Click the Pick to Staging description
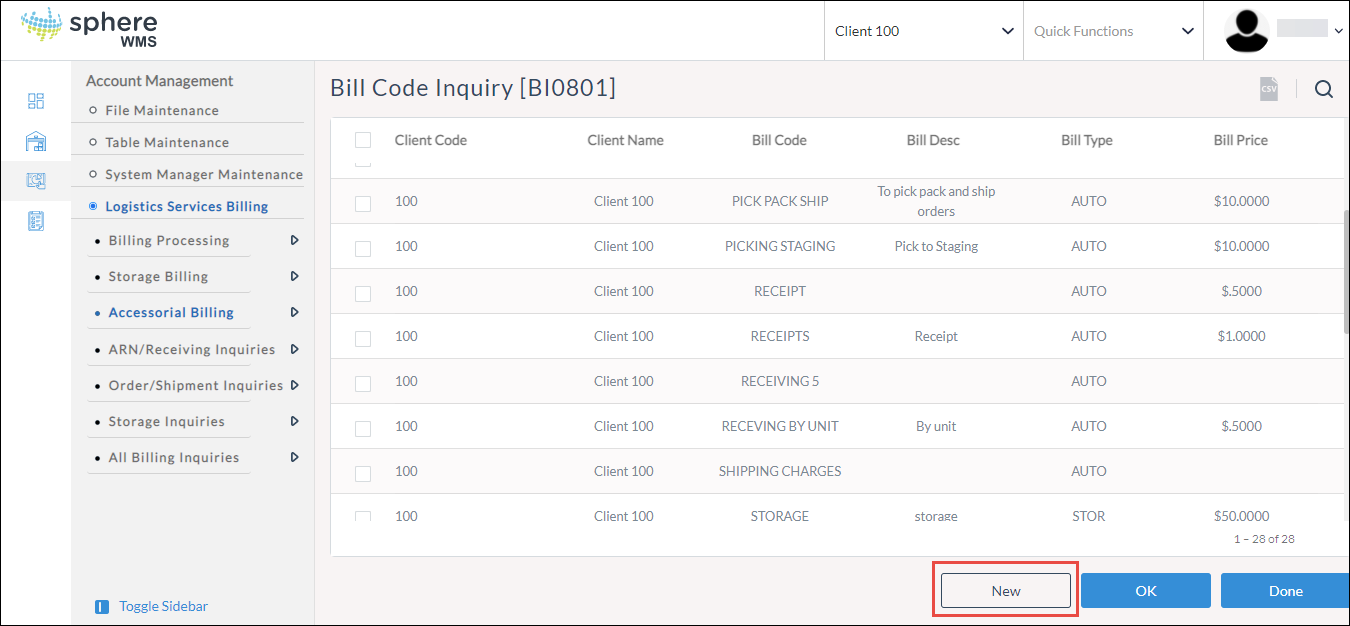This screenshot has width=1350, height=626. (936, 246)
